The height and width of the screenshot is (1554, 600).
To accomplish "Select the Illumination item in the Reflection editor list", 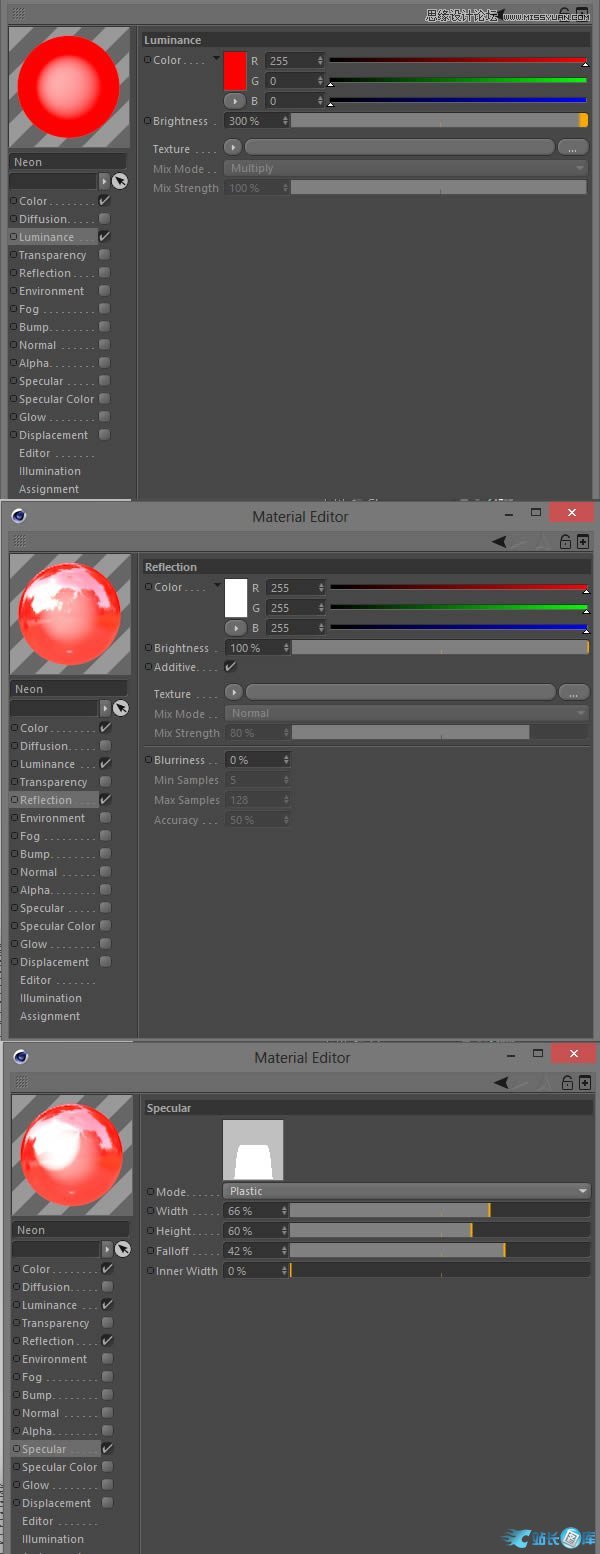I will [x=50, y=998].
